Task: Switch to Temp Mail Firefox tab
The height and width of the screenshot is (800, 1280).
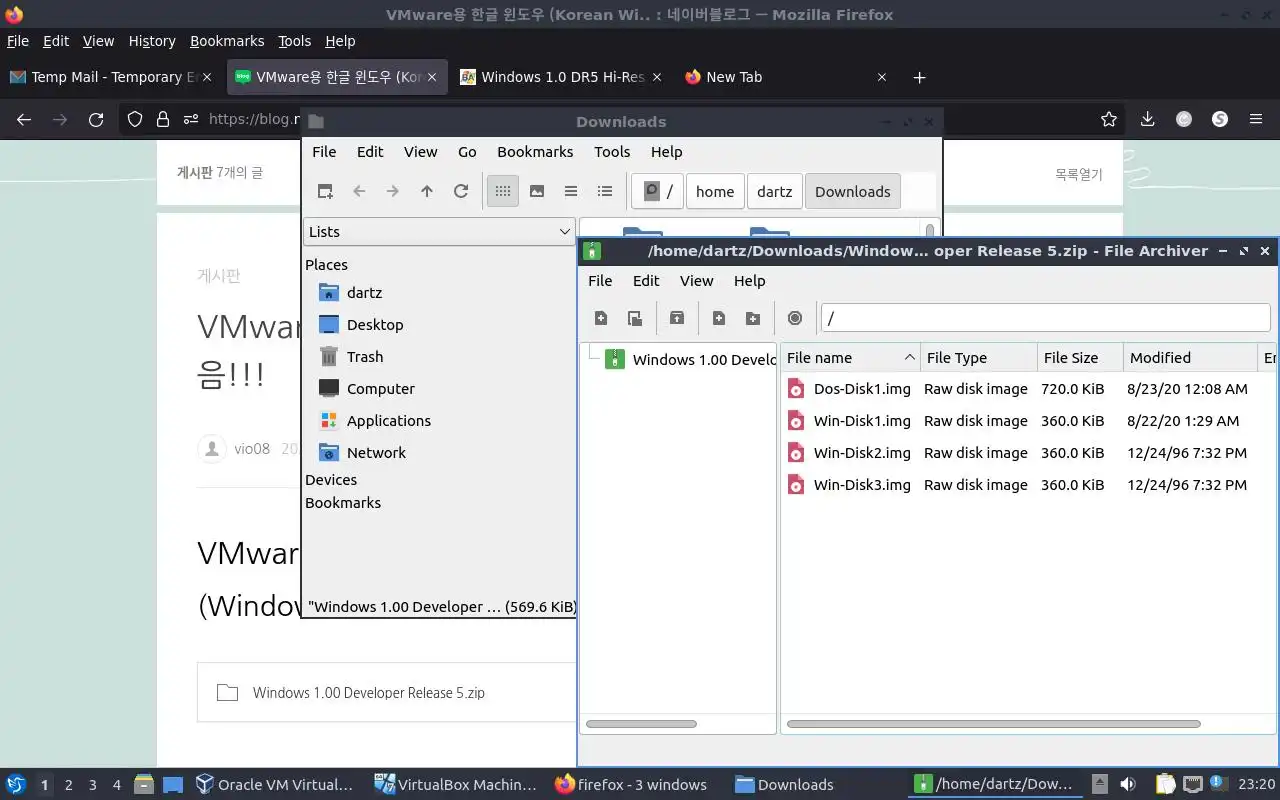Action: click(x=110, y=77)
